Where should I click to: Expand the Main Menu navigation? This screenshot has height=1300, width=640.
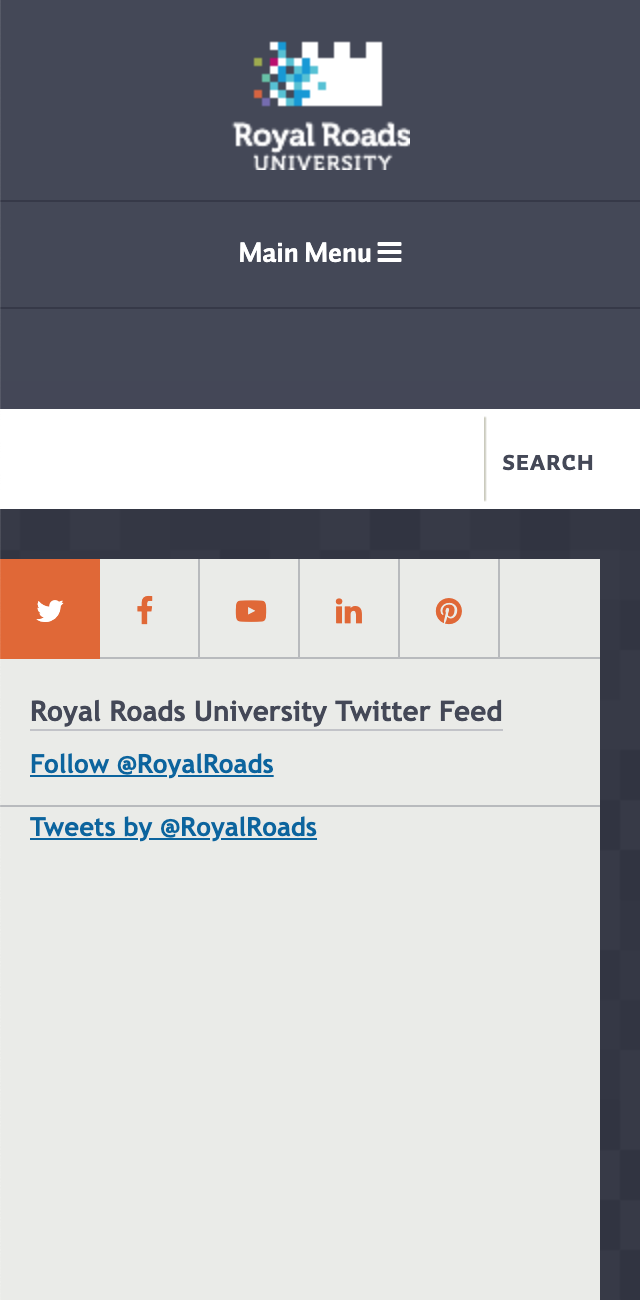coord(320,253)
